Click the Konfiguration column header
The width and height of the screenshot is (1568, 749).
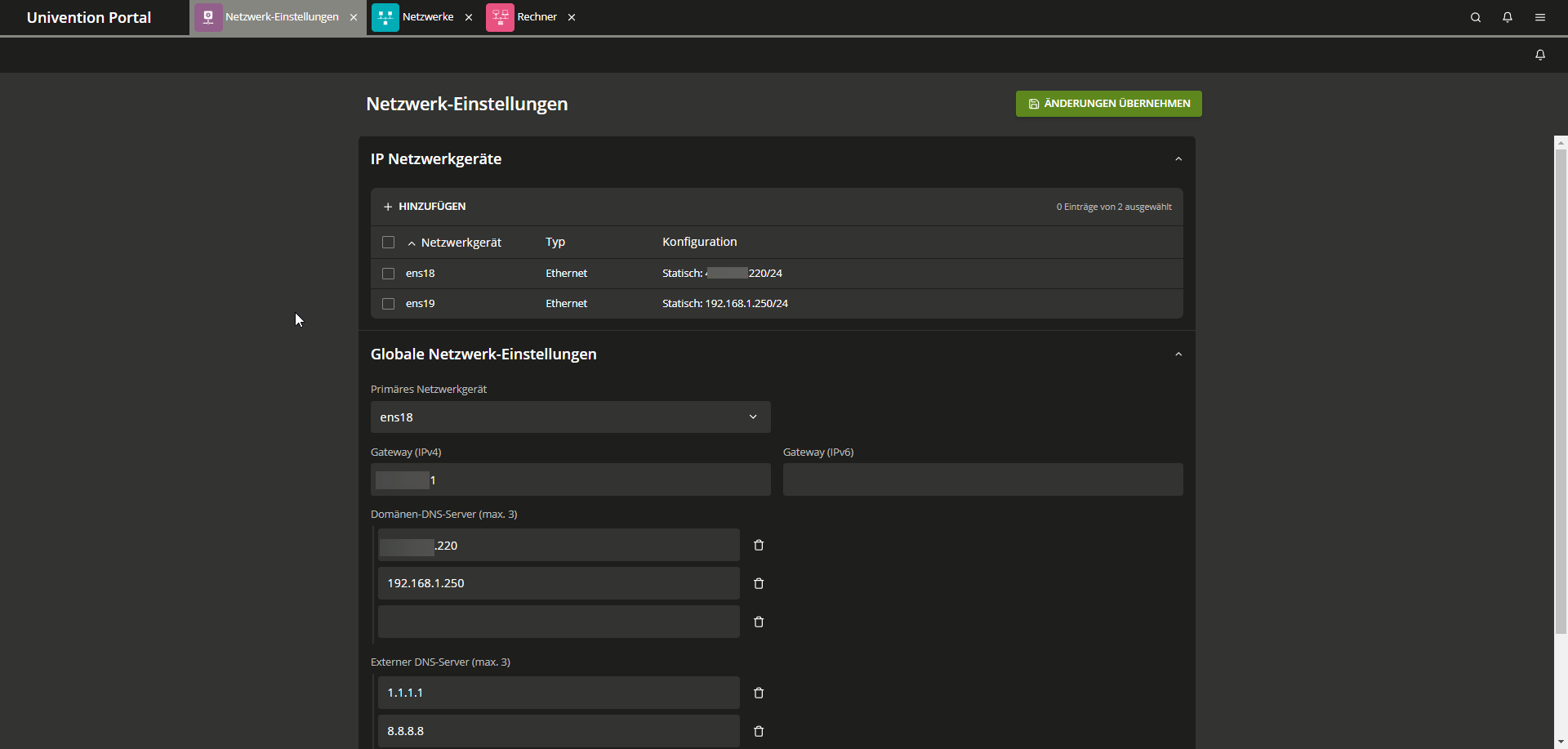click(x=700, y=242)
